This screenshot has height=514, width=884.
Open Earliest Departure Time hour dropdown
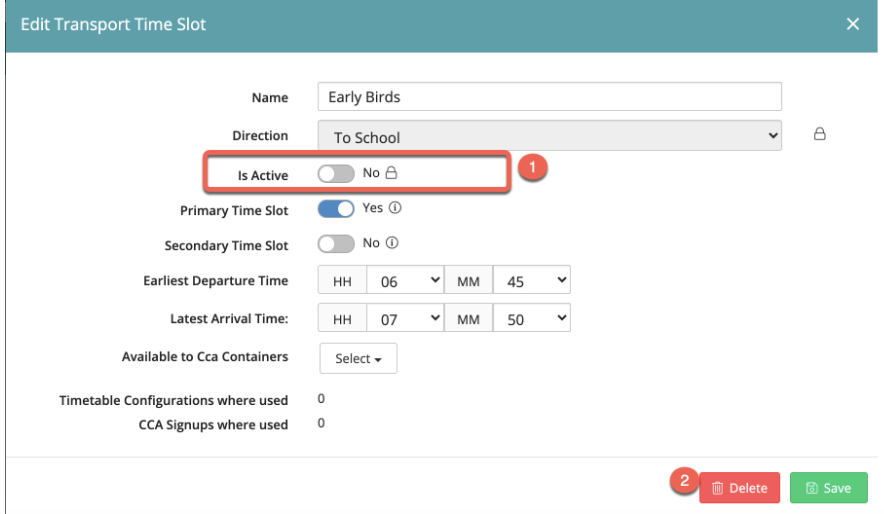[x=405, y=282]
